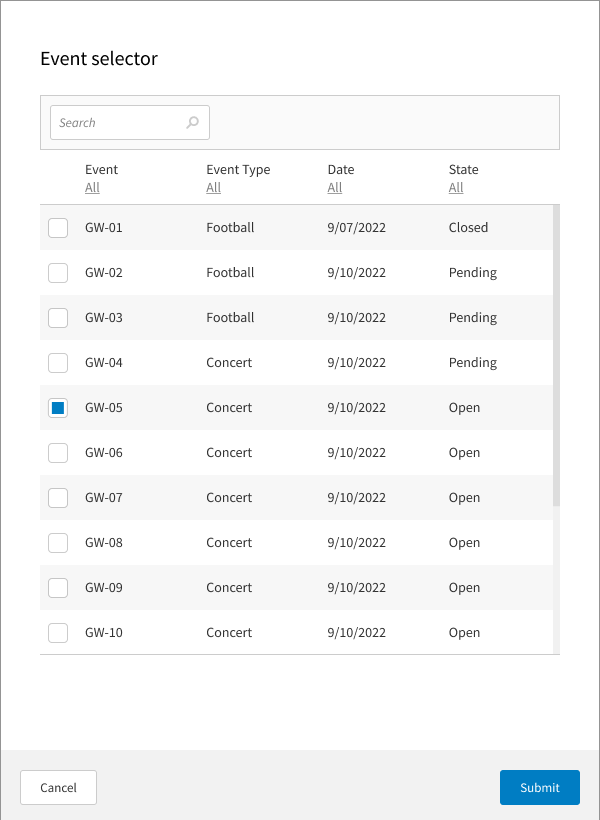Viewport: 600px width, 820px height.
Task: Select the GW-10 concert event
Action: click(57, 632)
